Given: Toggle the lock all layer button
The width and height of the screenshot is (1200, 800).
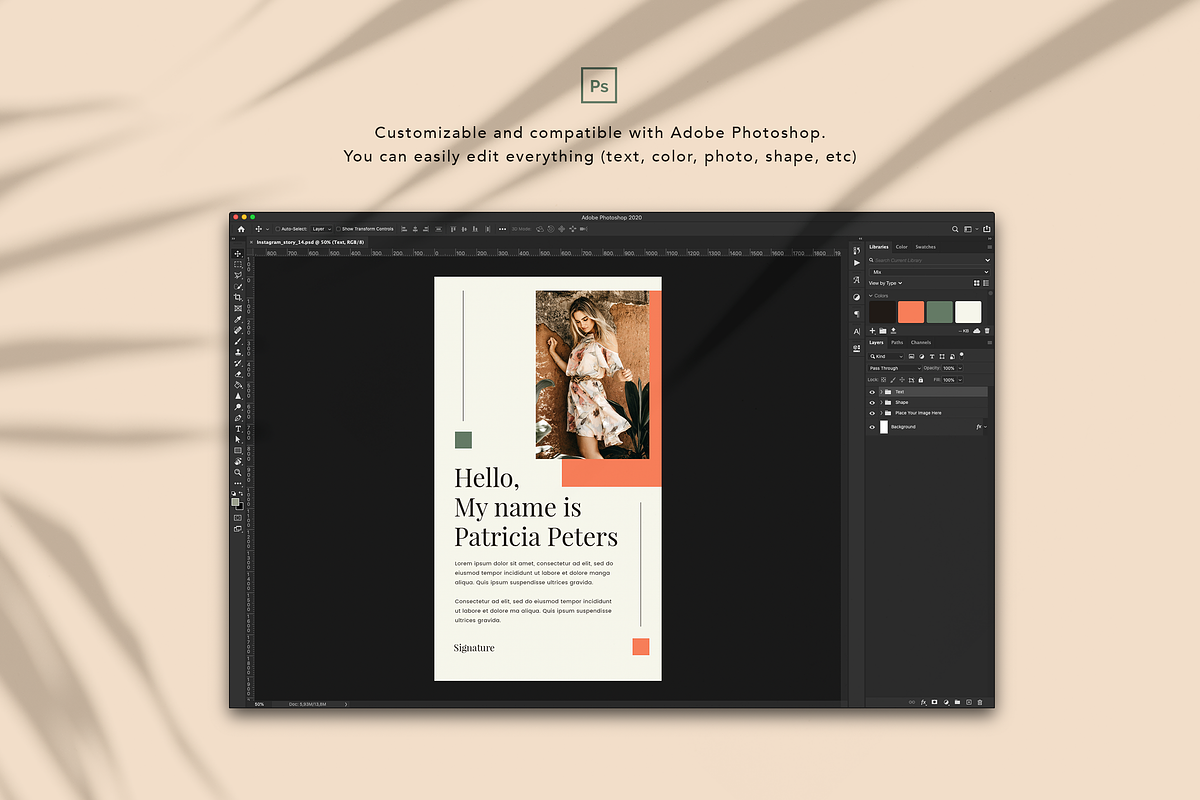Looking at the screenshot, I should tap(921, 380).
